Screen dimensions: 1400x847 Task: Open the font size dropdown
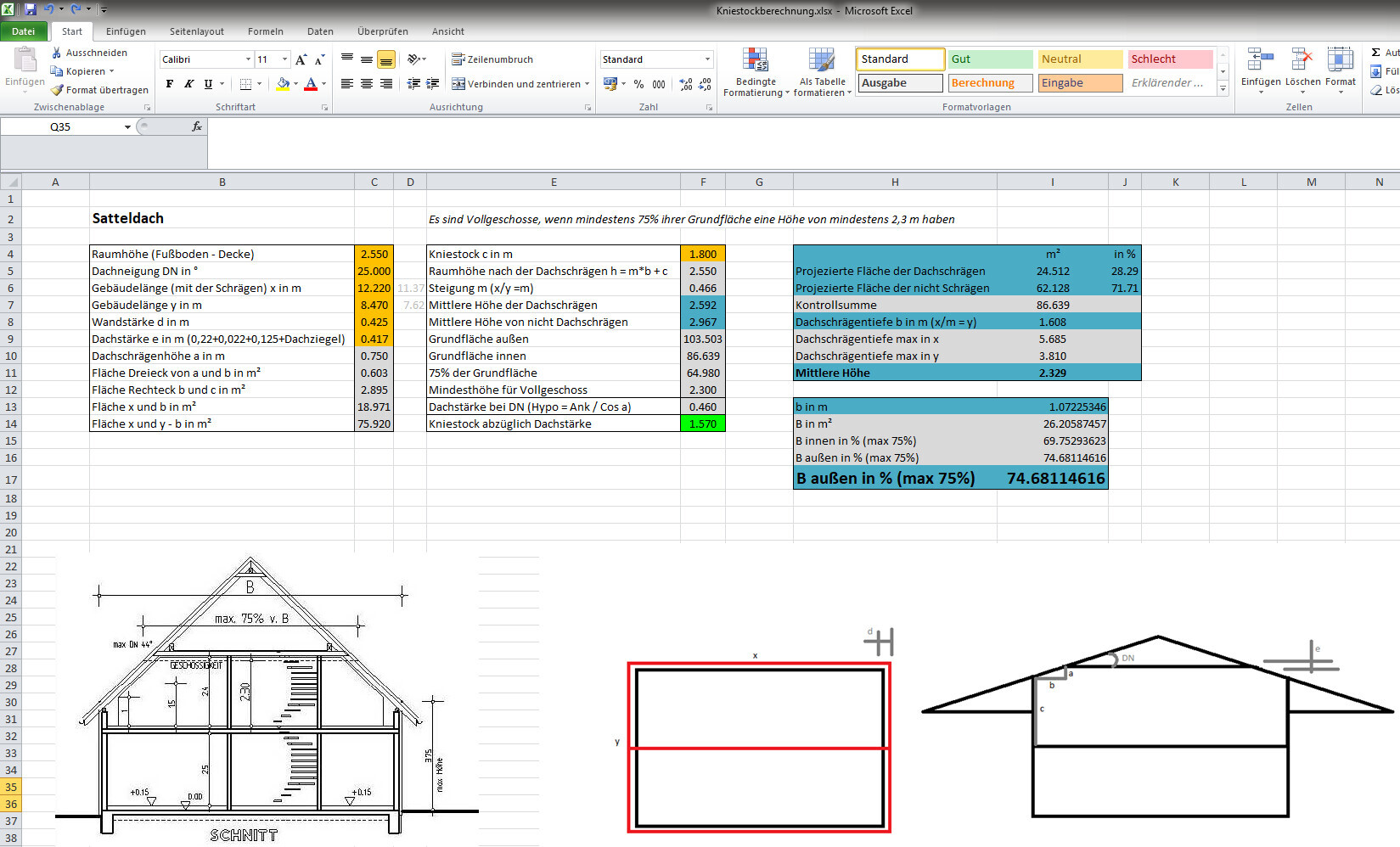click(283, 59)
